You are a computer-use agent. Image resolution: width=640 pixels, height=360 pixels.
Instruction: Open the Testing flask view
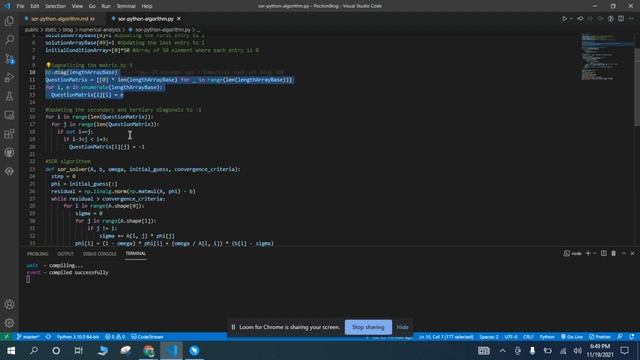pyautogui.click(x=9, y=96)
